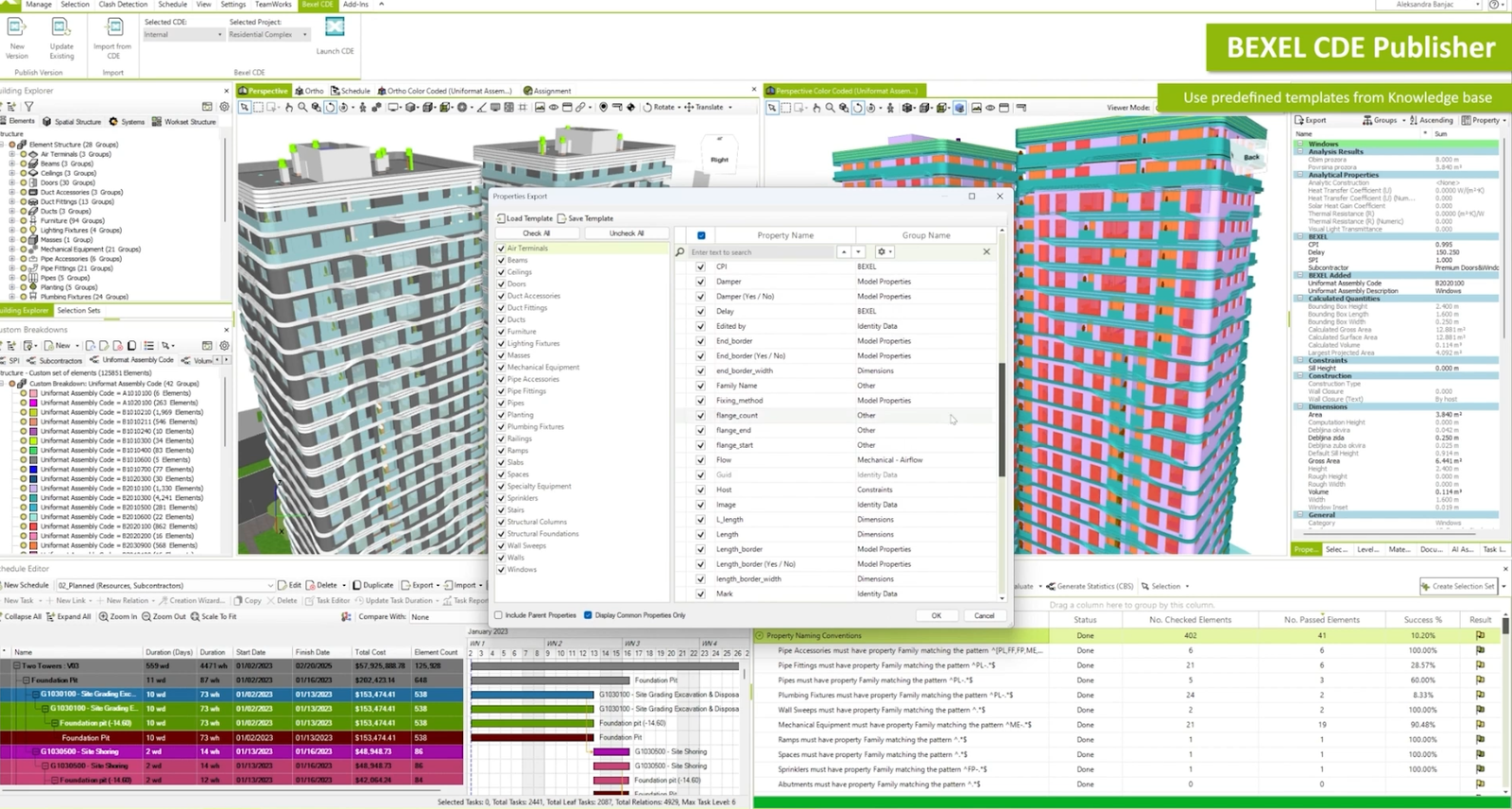Image resolution: width=1512 pixels, height=809 pixels.
Task: Collapse the Dimensions group in properties panel
Action: pyautogui.click(x=1300, y=406)
